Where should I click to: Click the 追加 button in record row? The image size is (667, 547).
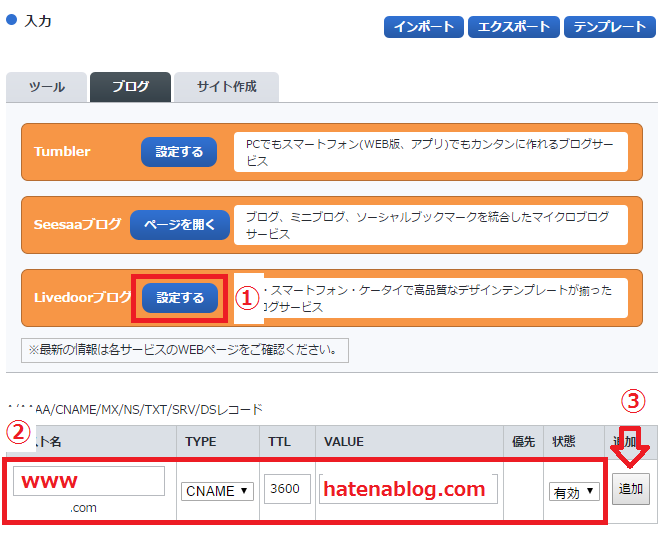[631, 489]
